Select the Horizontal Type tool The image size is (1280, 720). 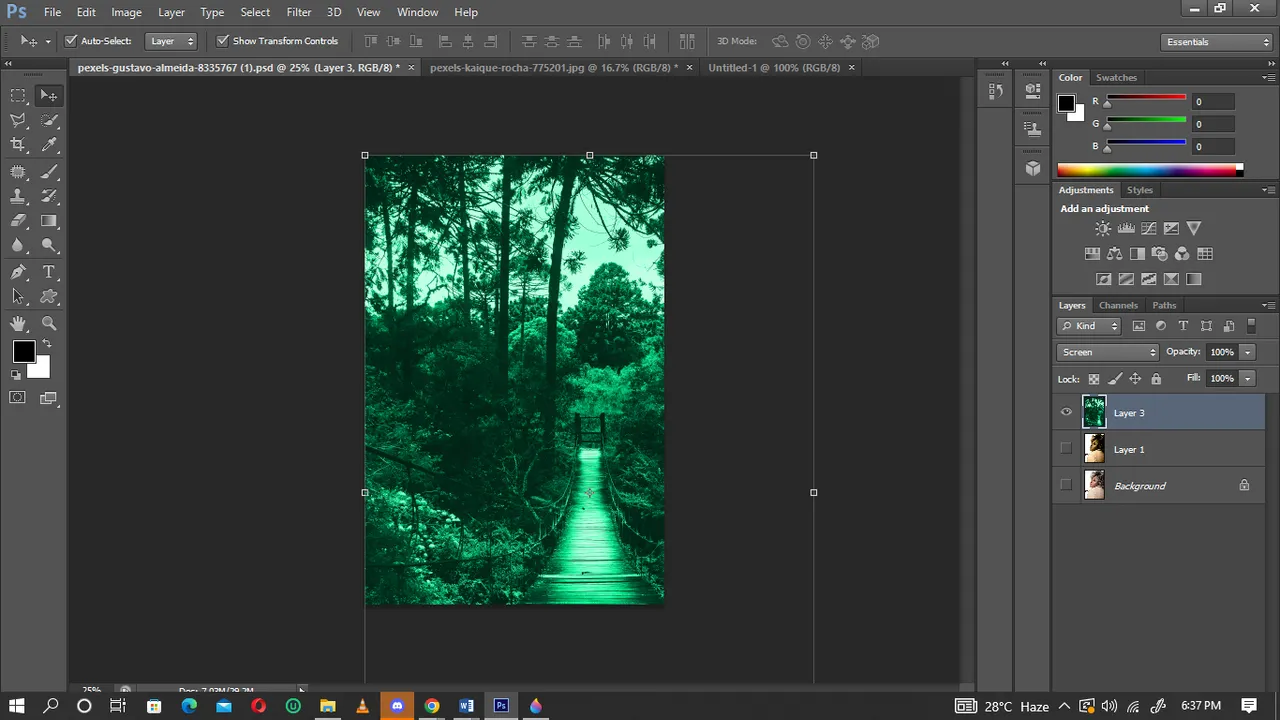point(49,272)
